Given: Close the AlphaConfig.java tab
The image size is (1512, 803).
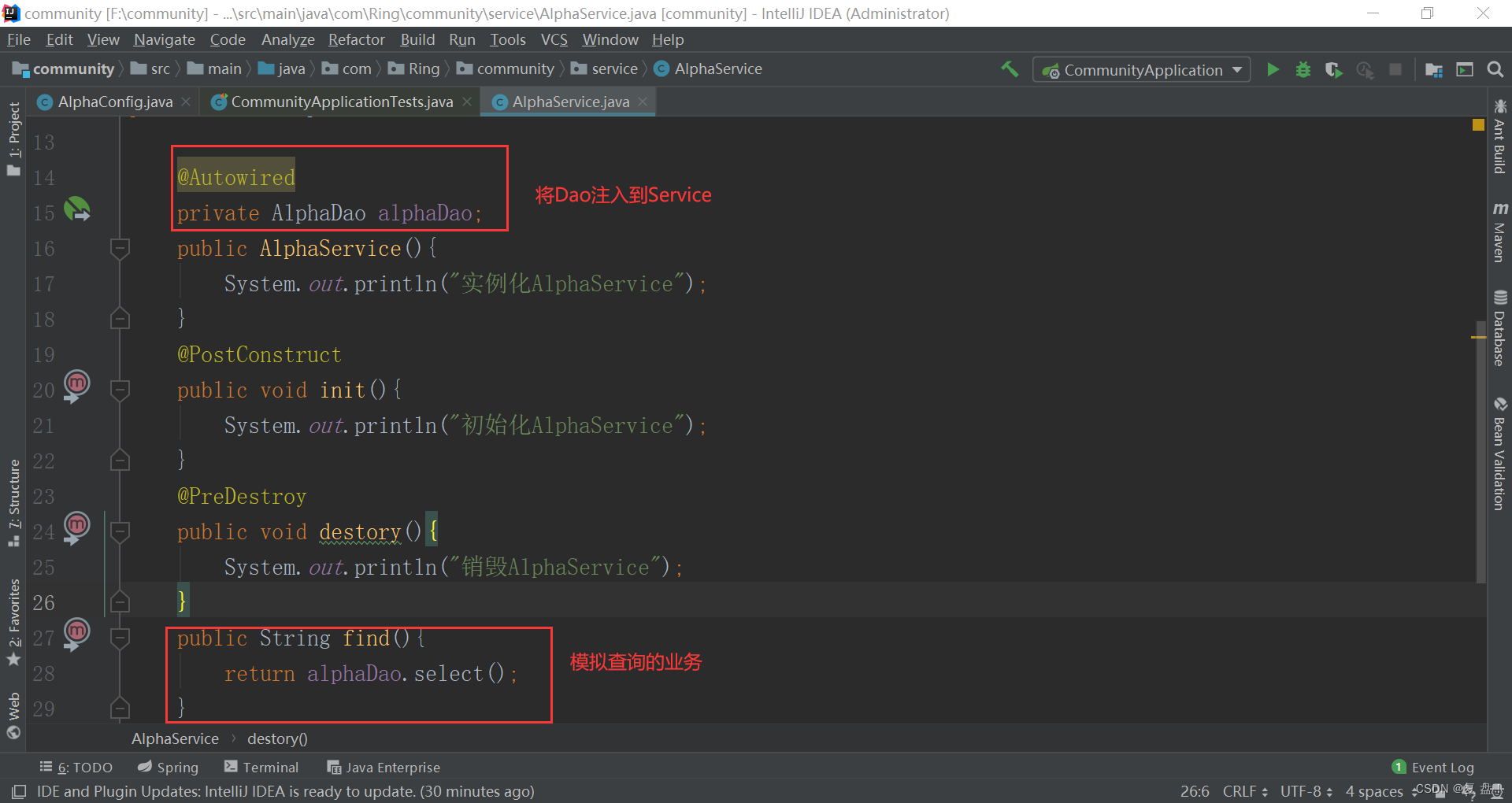Looking at the screenshot, I should [186, 102].
